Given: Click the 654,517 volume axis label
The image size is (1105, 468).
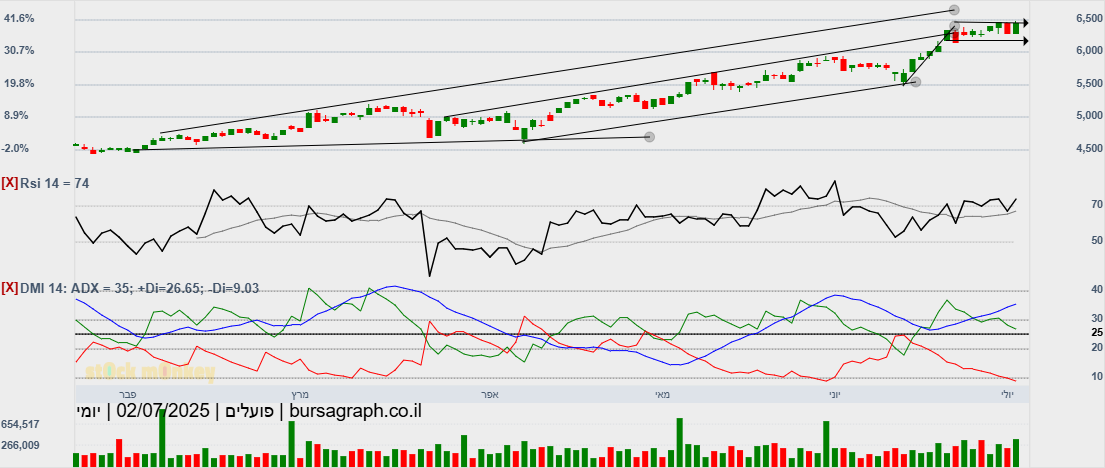Looking at the screenshot, I should point(20,425).
